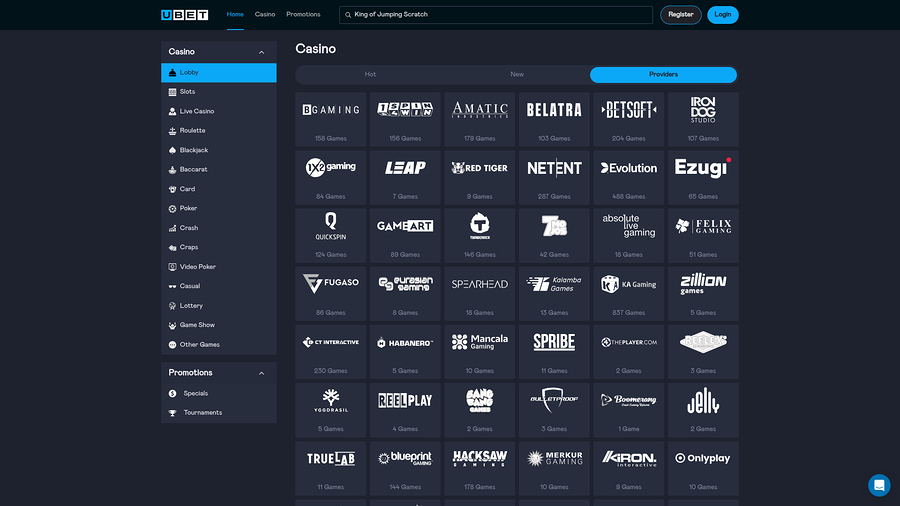The height and width of the screenshot is (506, 900).
Task: Open the Craps dice icon
Action: pyautogui.click(x=172, y=247)
